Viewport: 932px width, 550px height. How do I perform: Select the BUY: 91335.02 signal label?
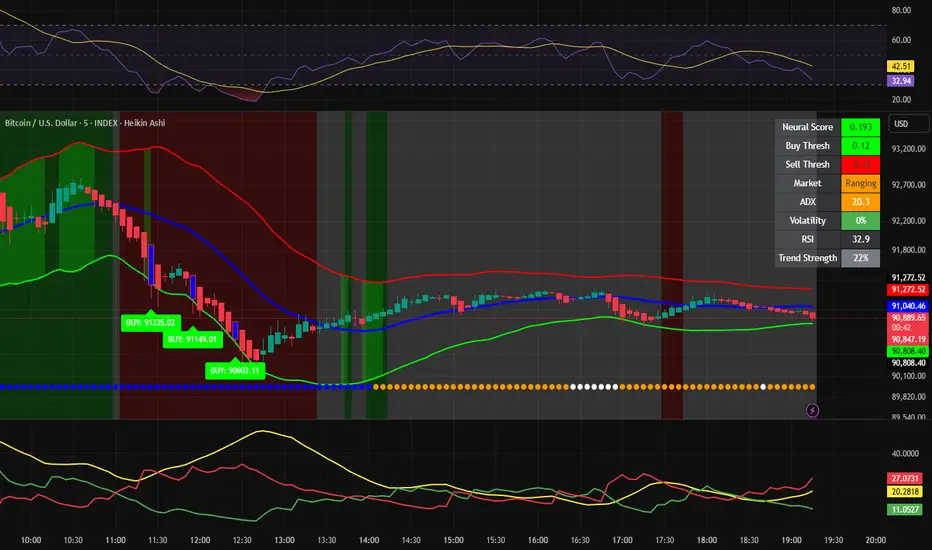(x=150, y=322)
